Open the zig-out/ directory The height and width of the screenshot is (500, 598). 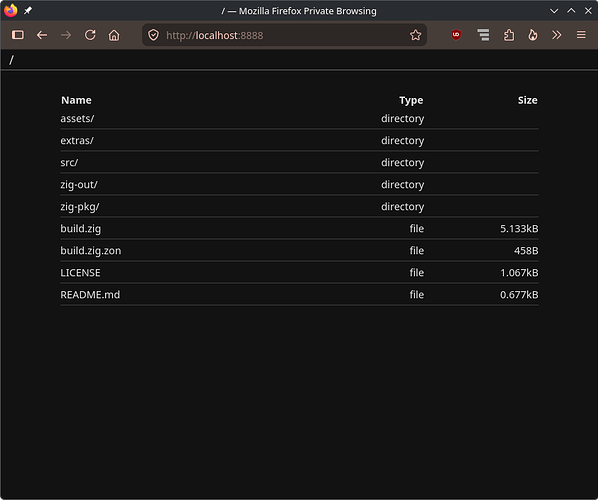(79, 185)
